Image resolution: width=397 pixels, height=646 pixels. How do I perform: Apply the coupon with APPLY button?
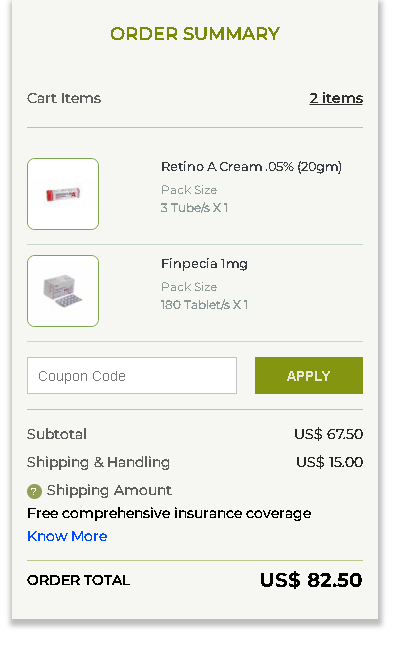pos(309,375)
